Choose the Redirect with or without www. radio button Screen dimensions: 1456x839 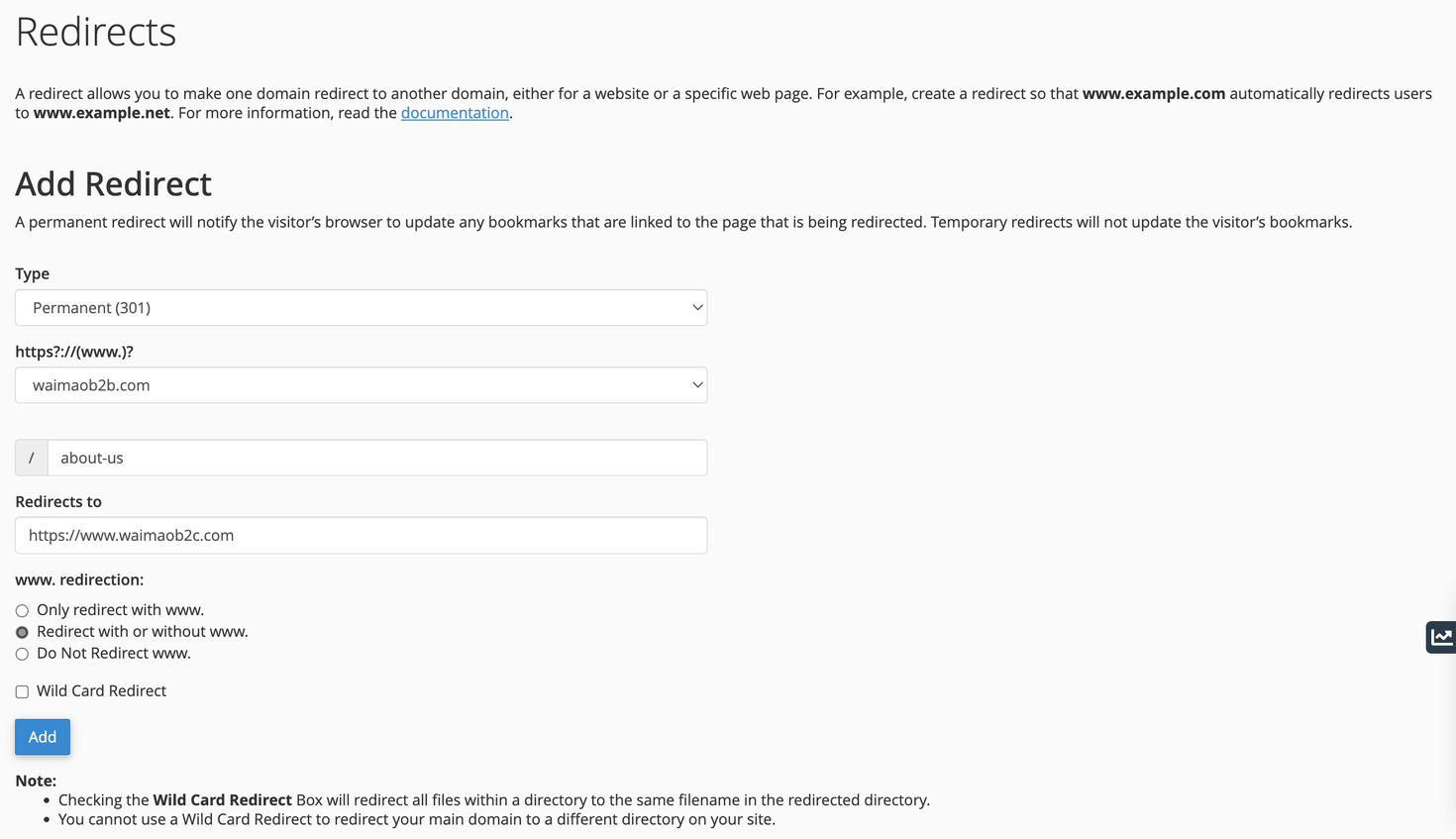click(x=22, y=633)
